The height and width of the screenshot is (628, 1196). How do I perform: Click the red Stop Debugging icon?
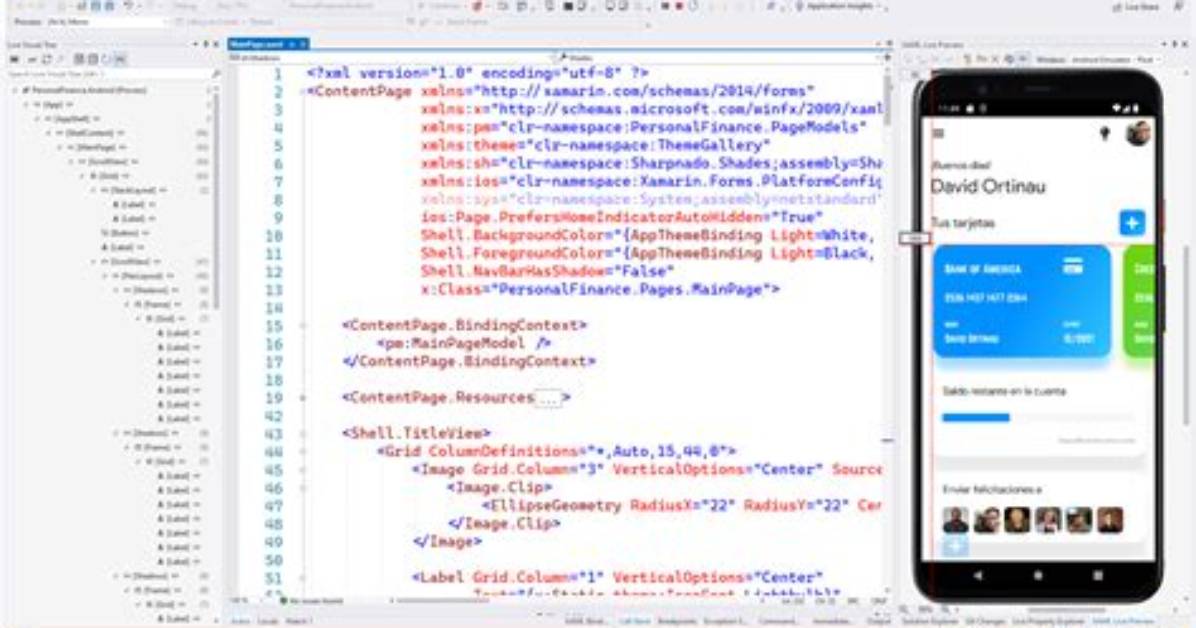pos(678,6)
